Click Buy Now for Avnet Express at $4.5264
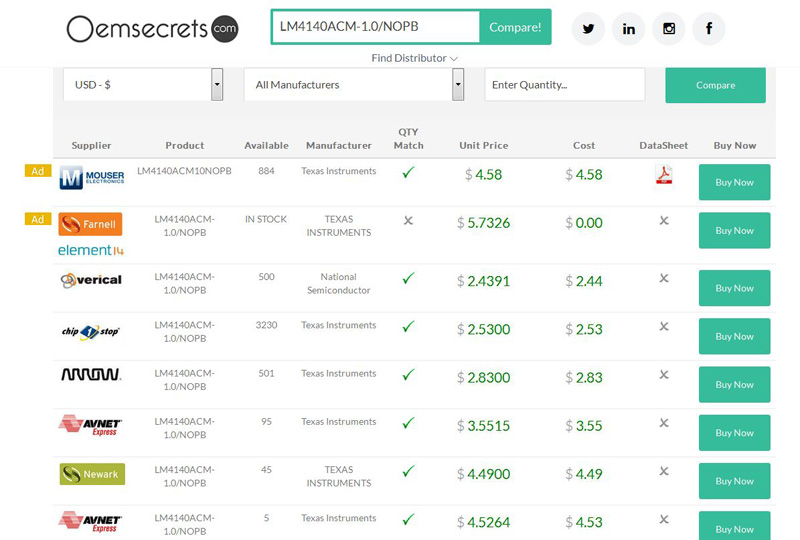This screenshot has width=800, height=540. (734, 526)
